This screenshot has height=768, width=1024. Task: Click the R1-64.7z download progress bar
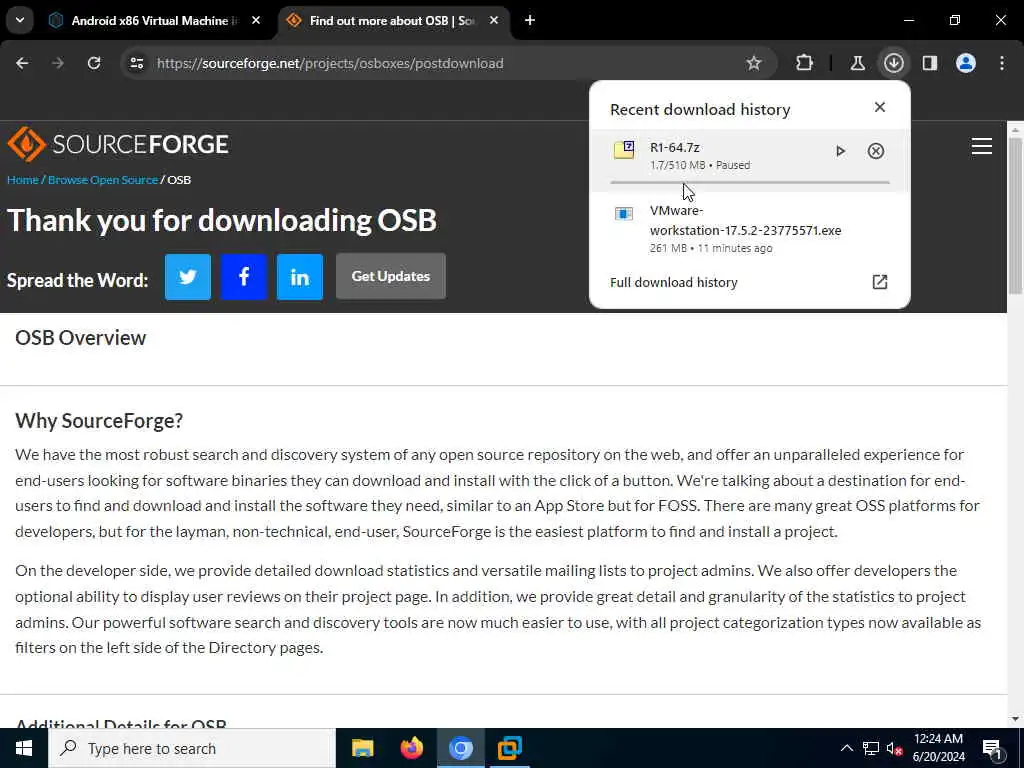pyautogui.click(x=749, y=182)
